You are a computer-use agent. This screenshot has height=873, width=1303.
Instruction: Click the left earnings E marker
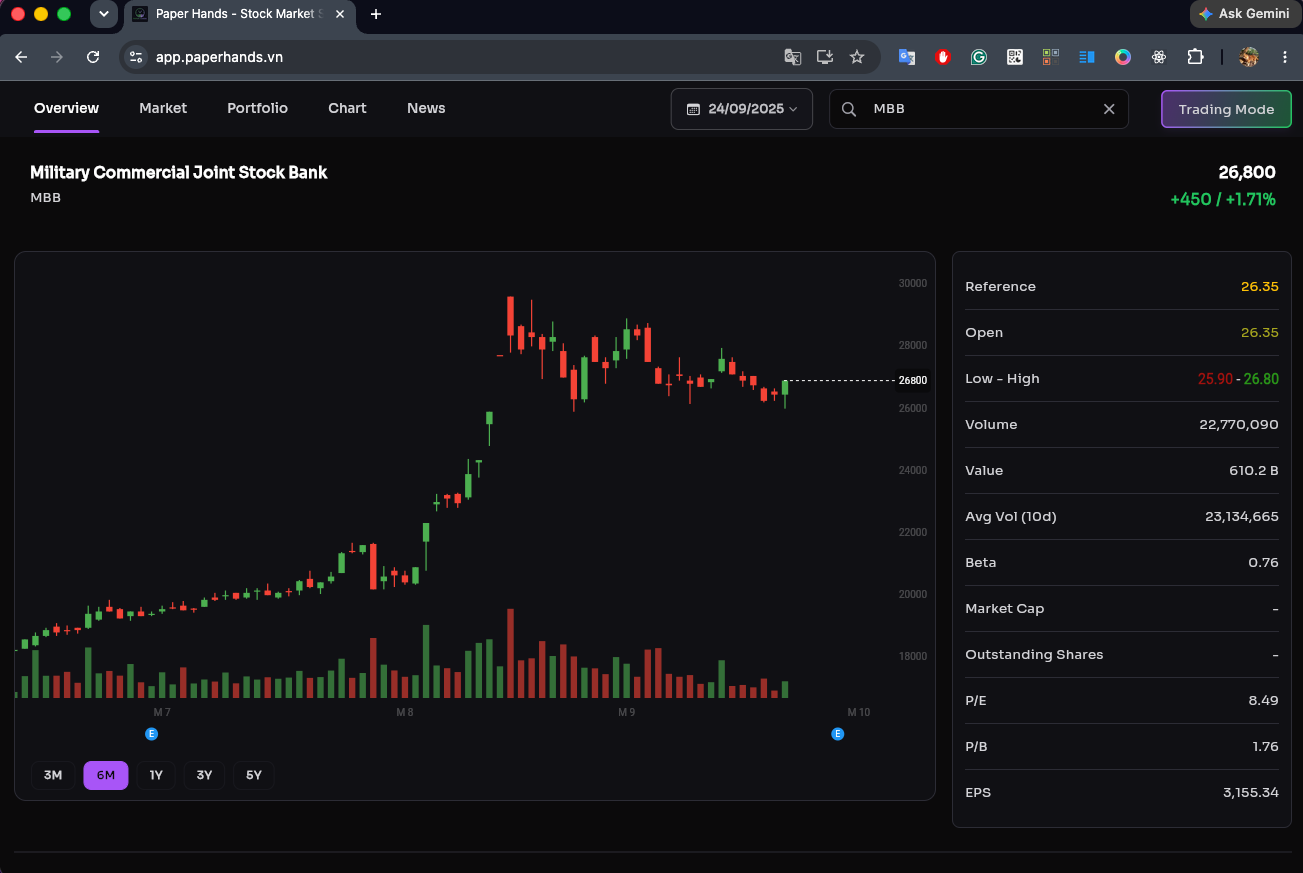point(152,734)
